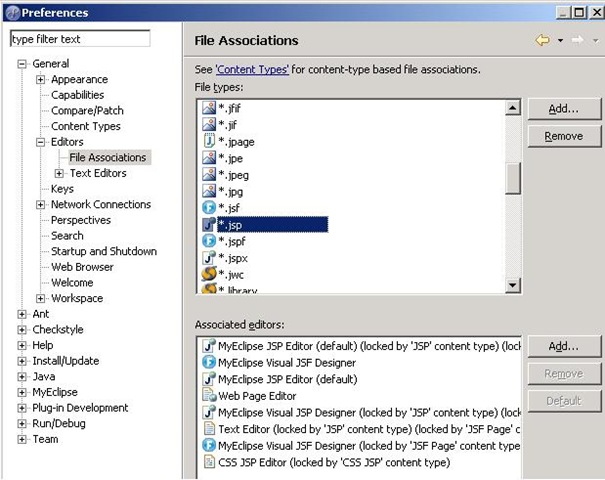The width and height of the screenshot is (605, 480).
Task: Select Capabilities in the tree
Action: coord(78,95)
